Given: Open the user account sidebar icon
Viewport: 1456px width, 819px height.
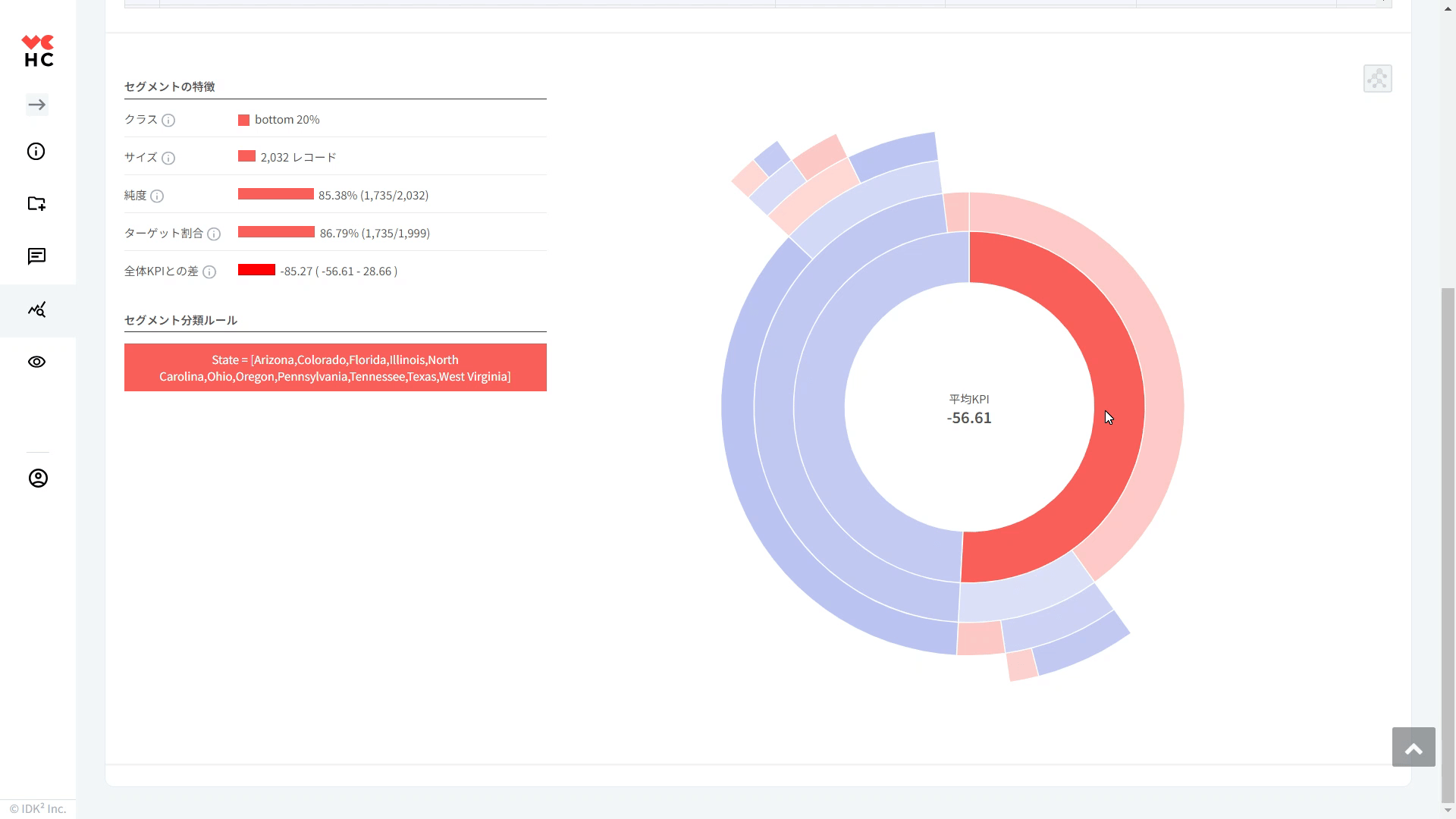Looking at the screenshot, I should pos(38,478).
